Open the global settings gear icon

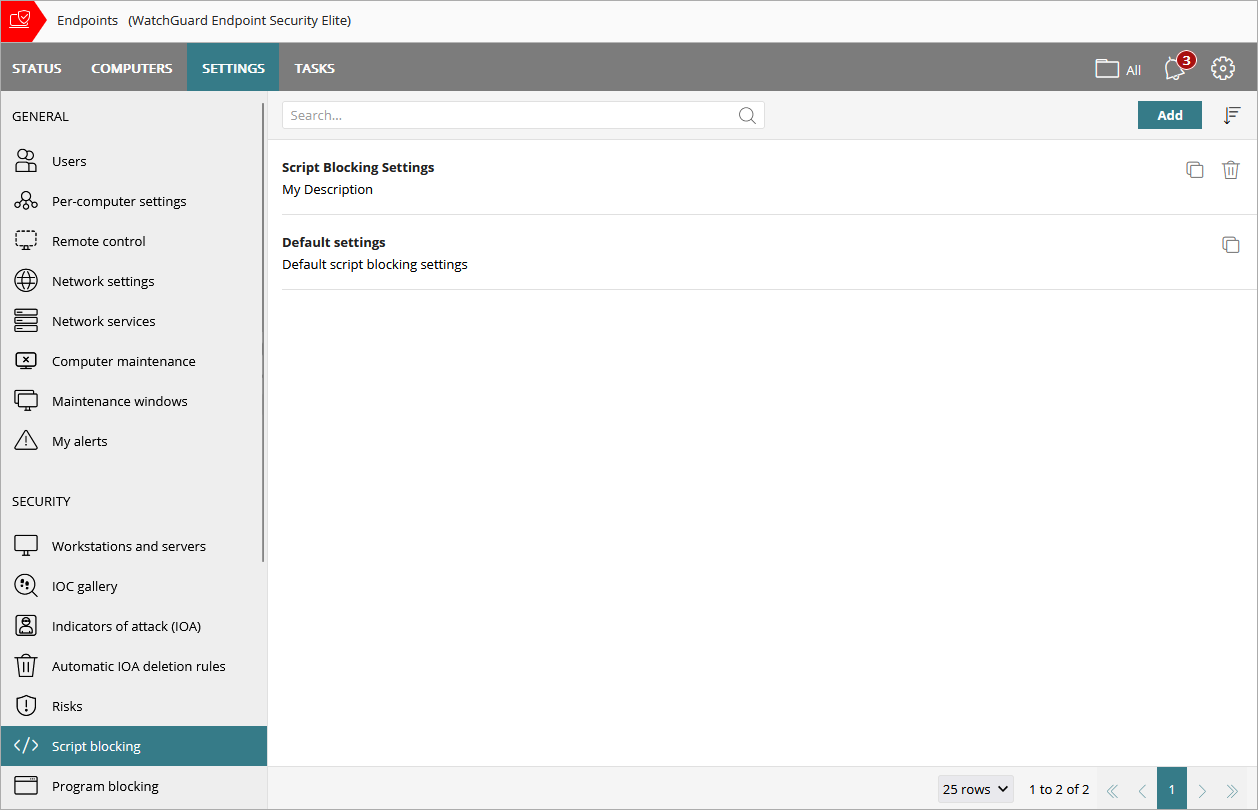1223,68
